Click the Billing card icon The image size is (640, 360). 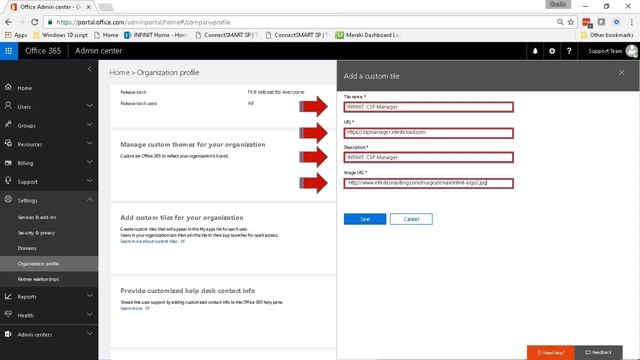[x=8, y=162]
